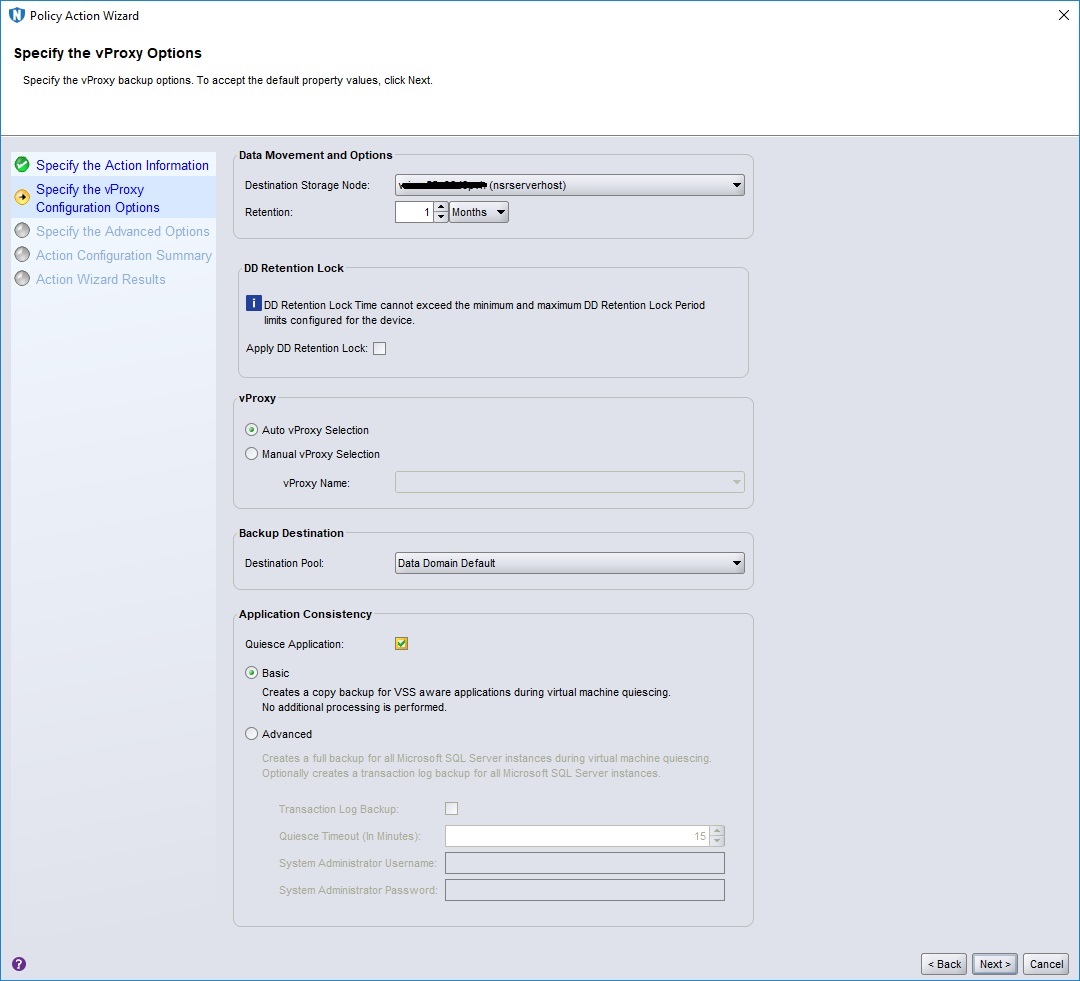Change the Months retention unit dropdown
Screen dimensions: 1080x981
479,212
